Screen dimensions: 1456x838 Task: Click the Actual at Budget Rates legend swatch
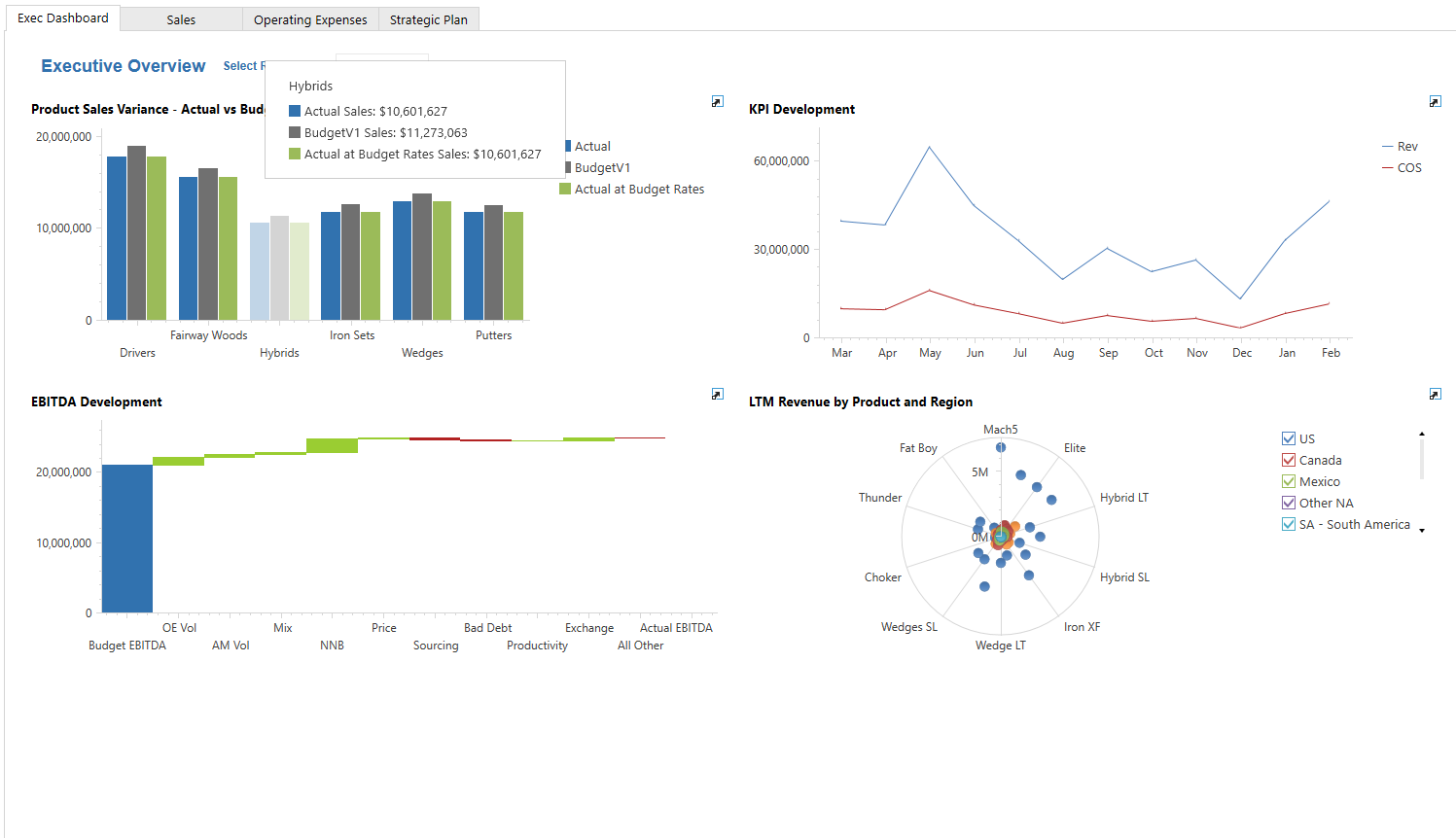tap(565, 189)
